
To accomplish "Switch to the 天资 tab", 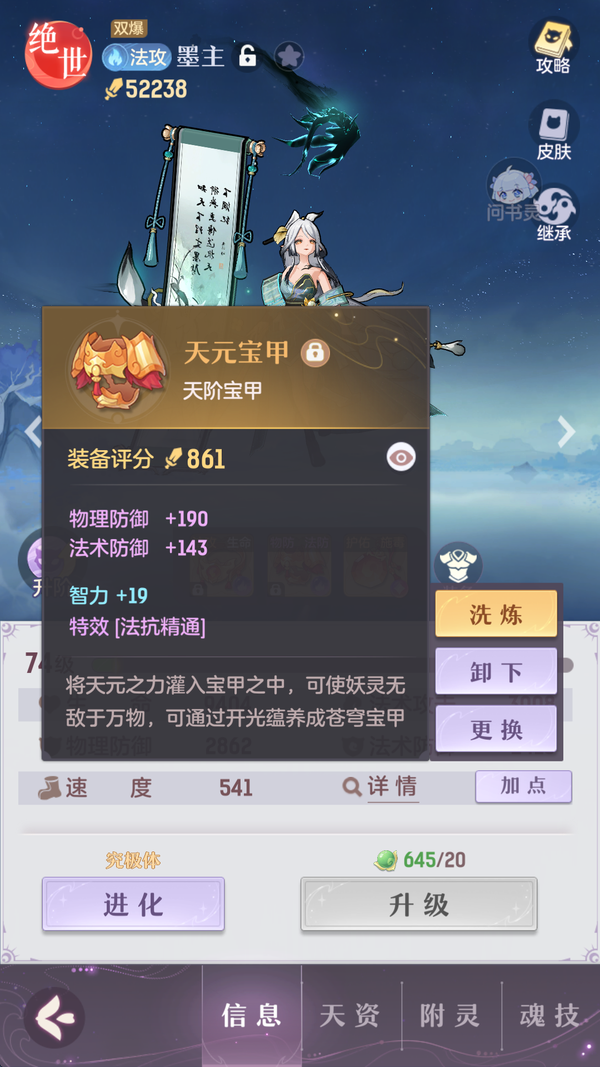I will click(x=350, y=1016).
